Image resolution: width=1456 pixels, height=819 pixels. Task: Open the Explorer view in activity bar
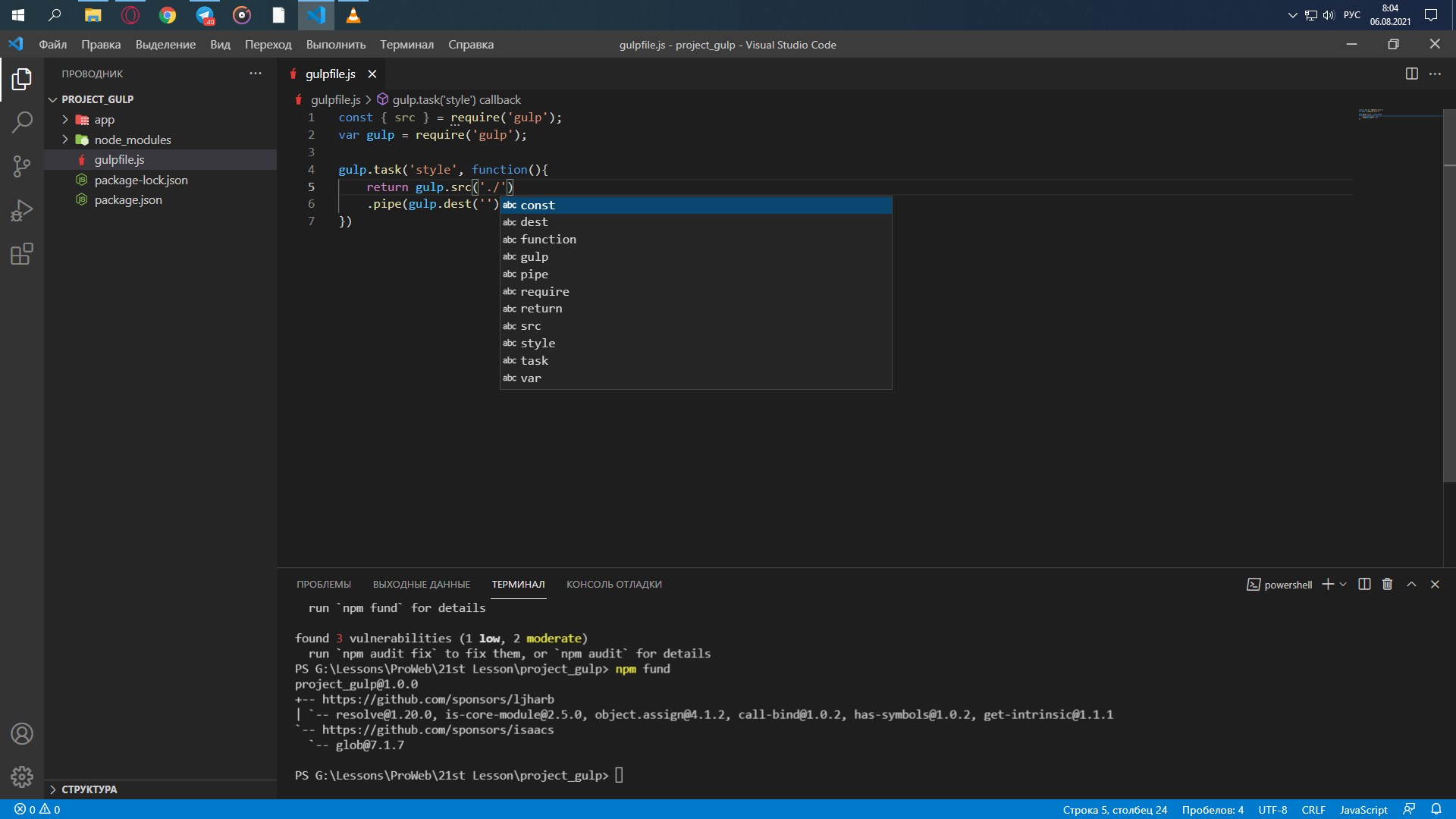click(x=22, y=79)
